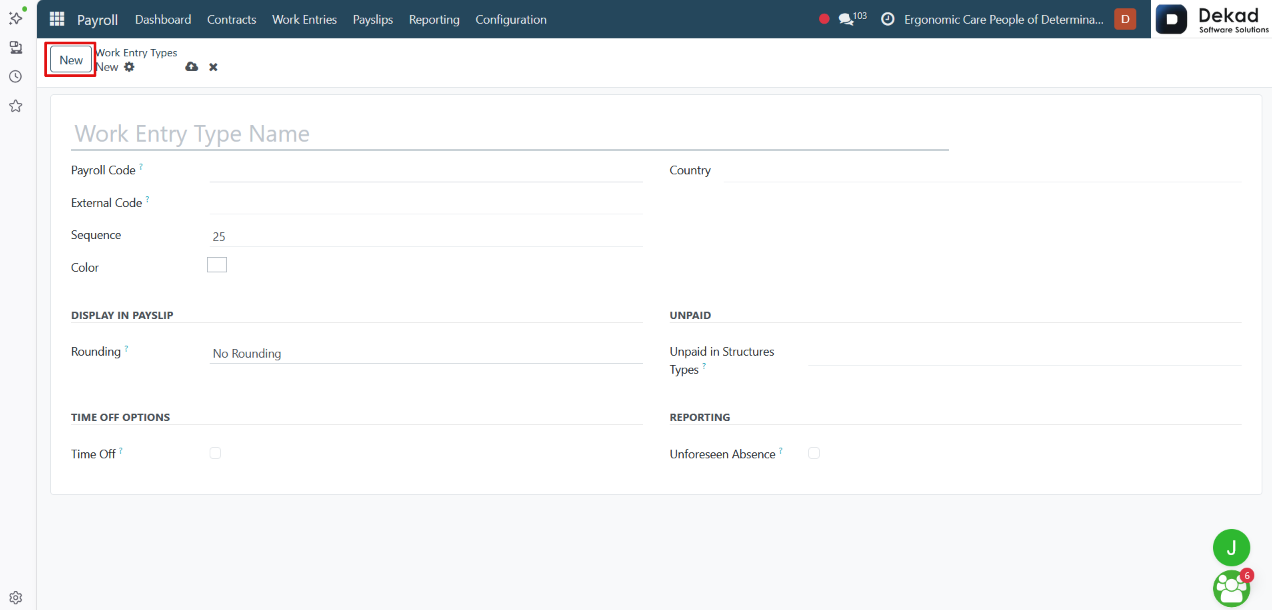This screenshot has width=1272, height=610.
Task: Click into Work Entry Type Name field
Action: pos(509,134)
